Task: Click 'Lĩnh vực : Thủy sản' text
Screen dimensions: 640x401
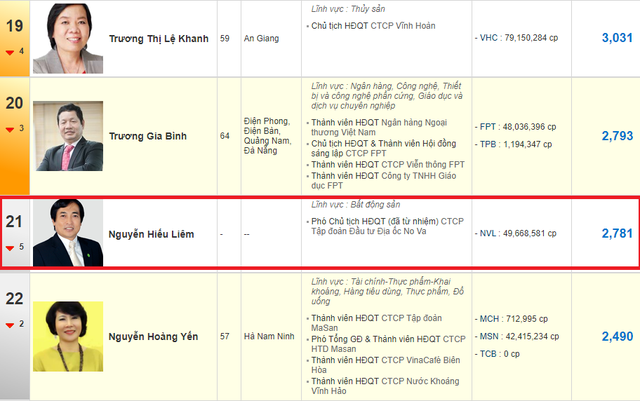Action: tap(348, 9)
